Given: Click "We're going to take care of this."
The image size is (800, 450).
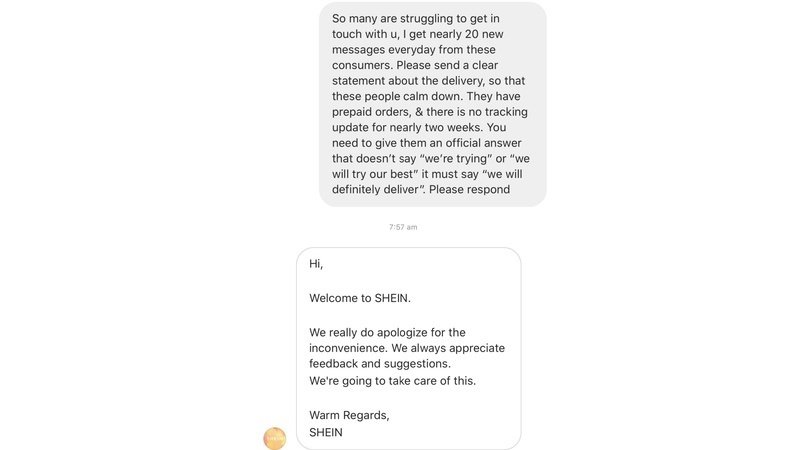Looking at the screenshot, I should pos(392,381).
